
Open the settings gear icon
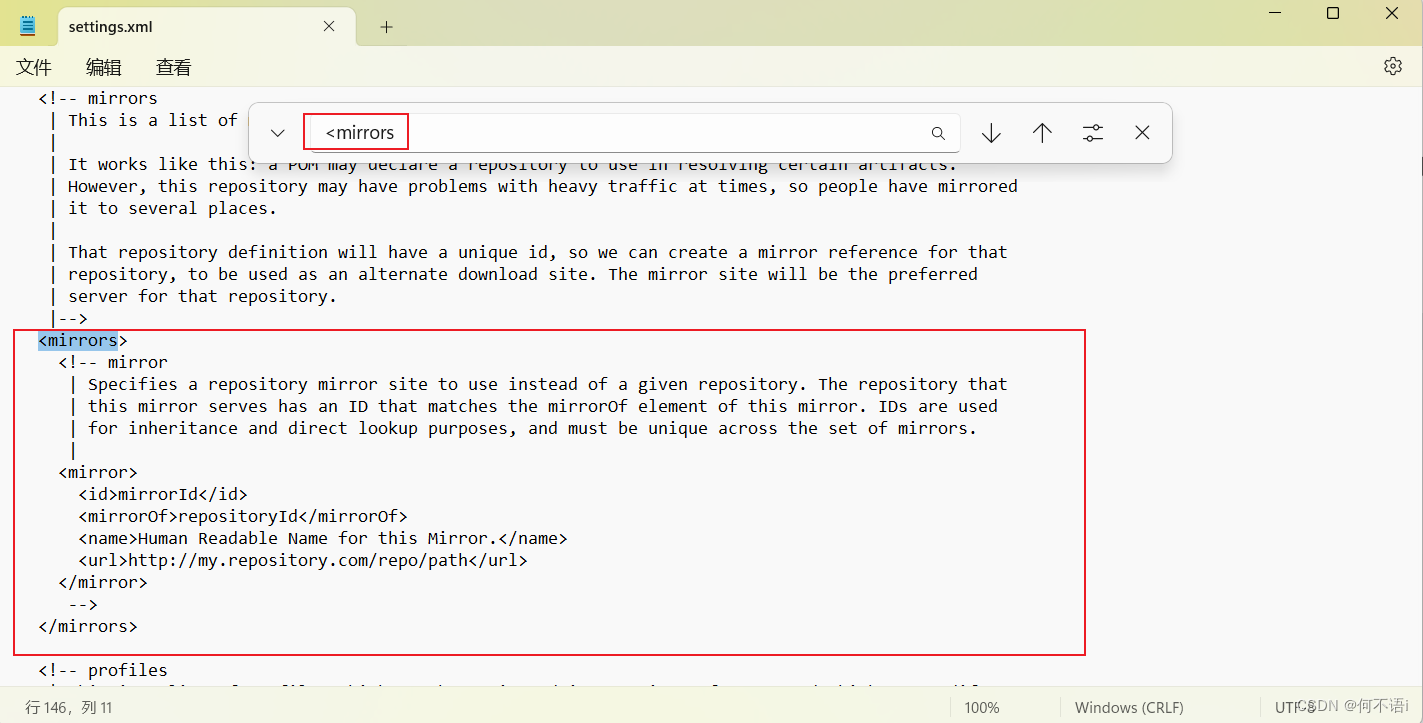(1392, 66)
